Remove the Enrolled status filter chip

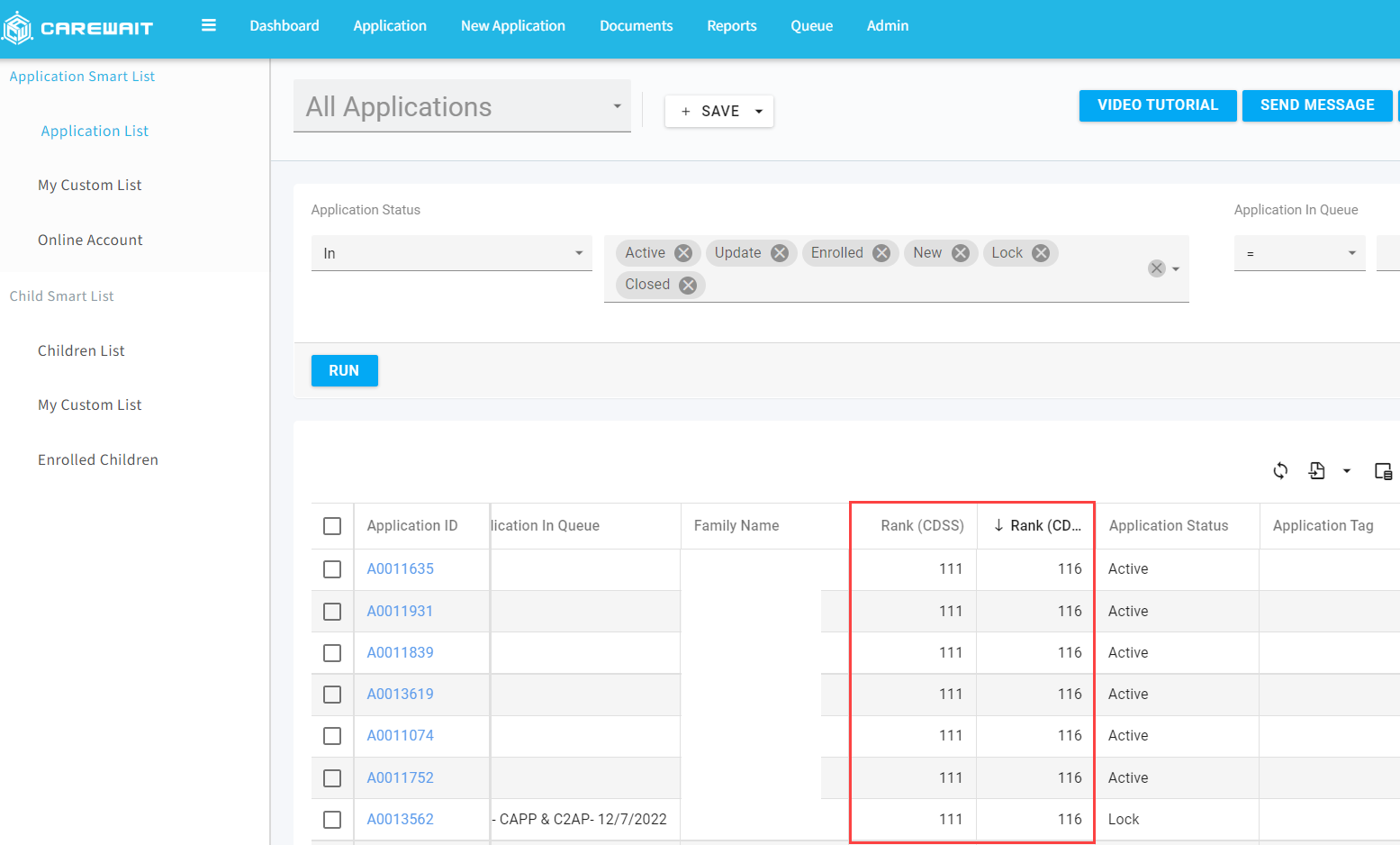click(x=881, y=253)
